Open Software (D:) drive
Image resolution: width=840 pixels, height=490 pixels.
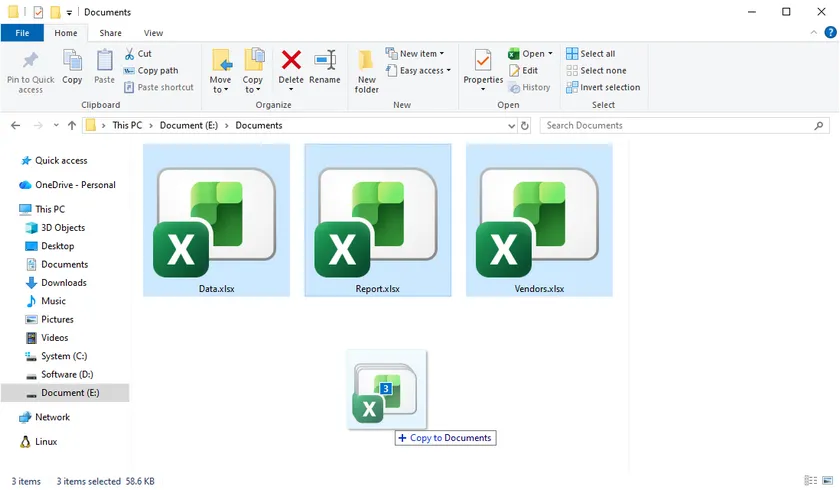59,374
